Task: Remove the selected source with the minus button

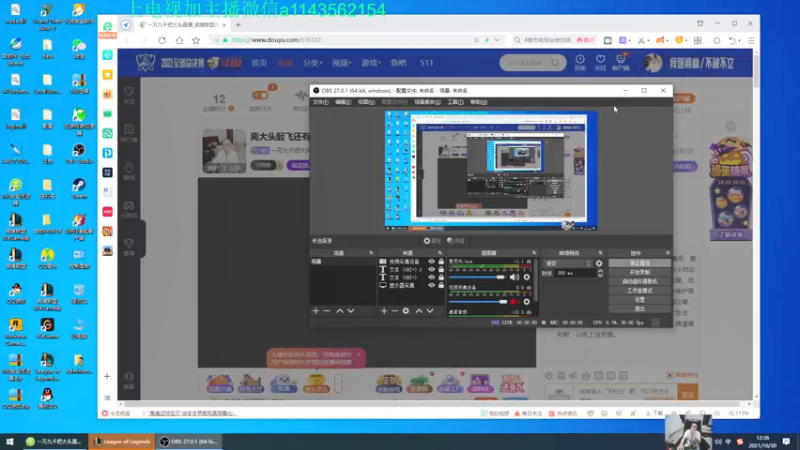Action: 395,311
